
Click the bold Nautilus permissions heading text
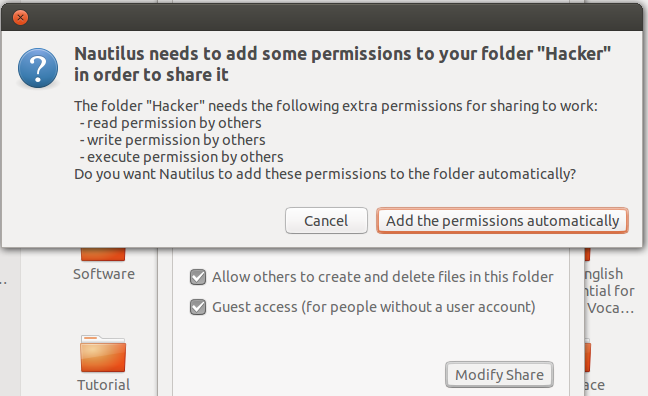point(343,64)
